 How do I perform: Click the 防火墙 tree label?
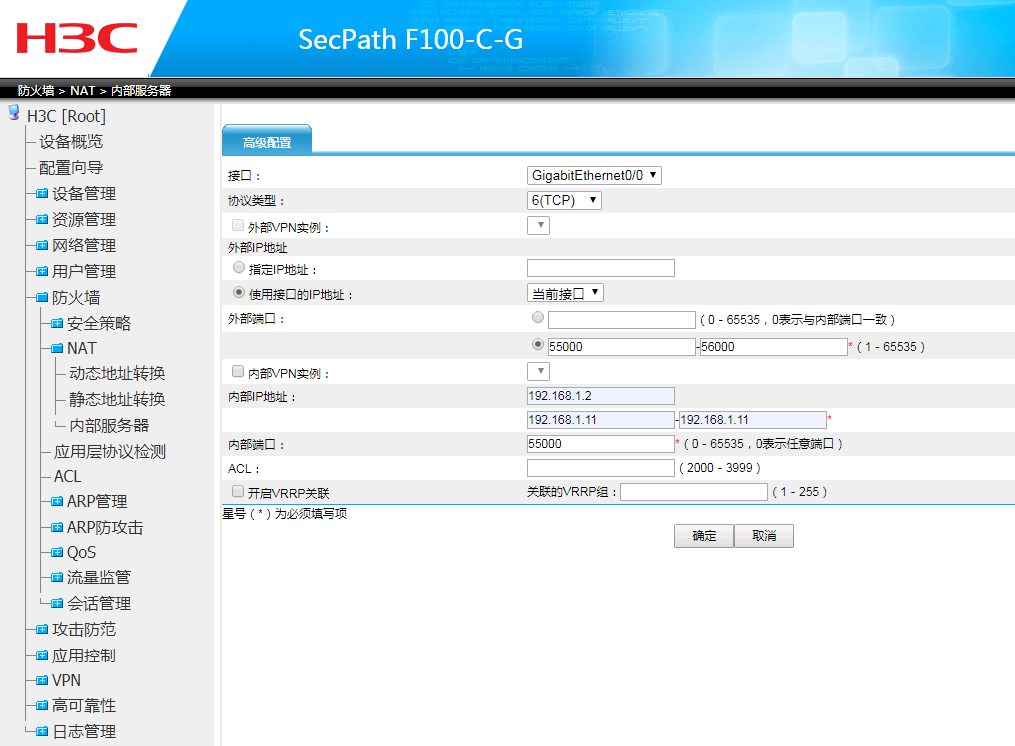(76, 297)
